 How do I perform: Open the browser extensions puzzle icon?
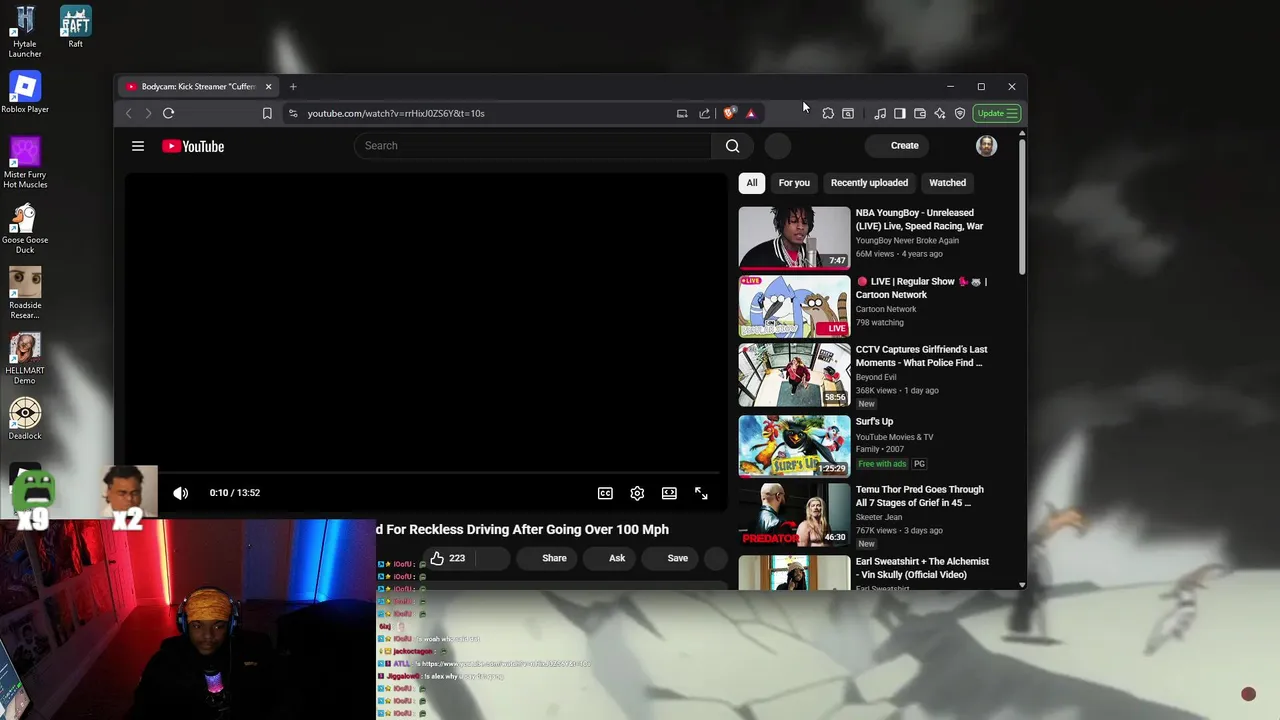(x=828, y=113)
